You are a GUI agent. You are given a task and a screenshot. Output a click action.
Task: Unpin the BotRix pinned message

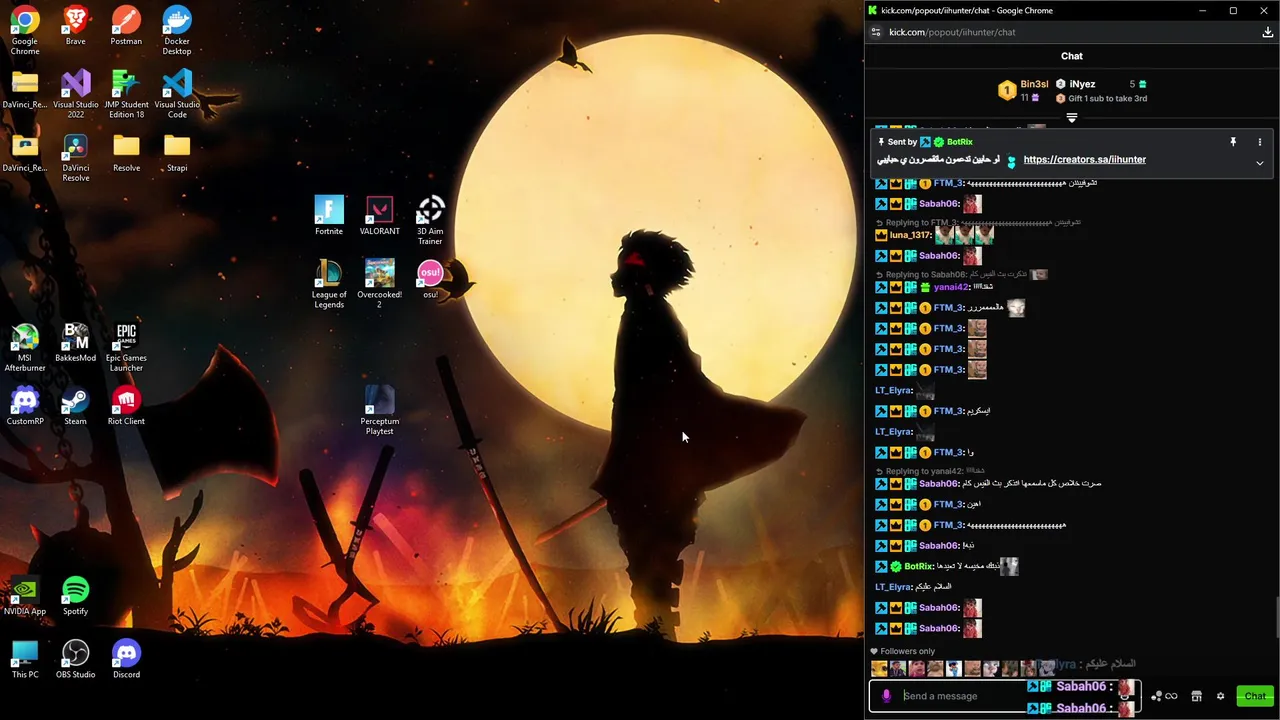click(1233, 142)
